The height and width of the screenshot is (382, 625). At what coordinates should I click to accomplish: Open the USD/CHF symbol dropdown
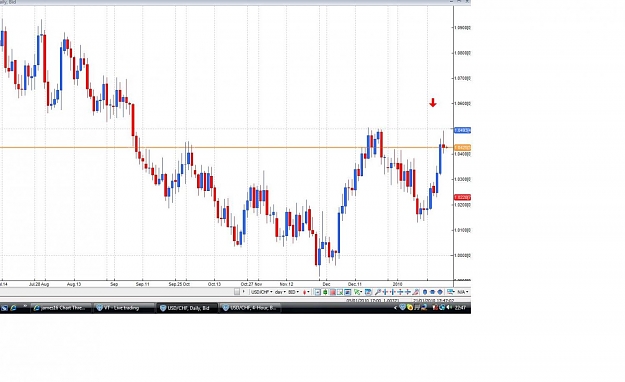(261, 292)
